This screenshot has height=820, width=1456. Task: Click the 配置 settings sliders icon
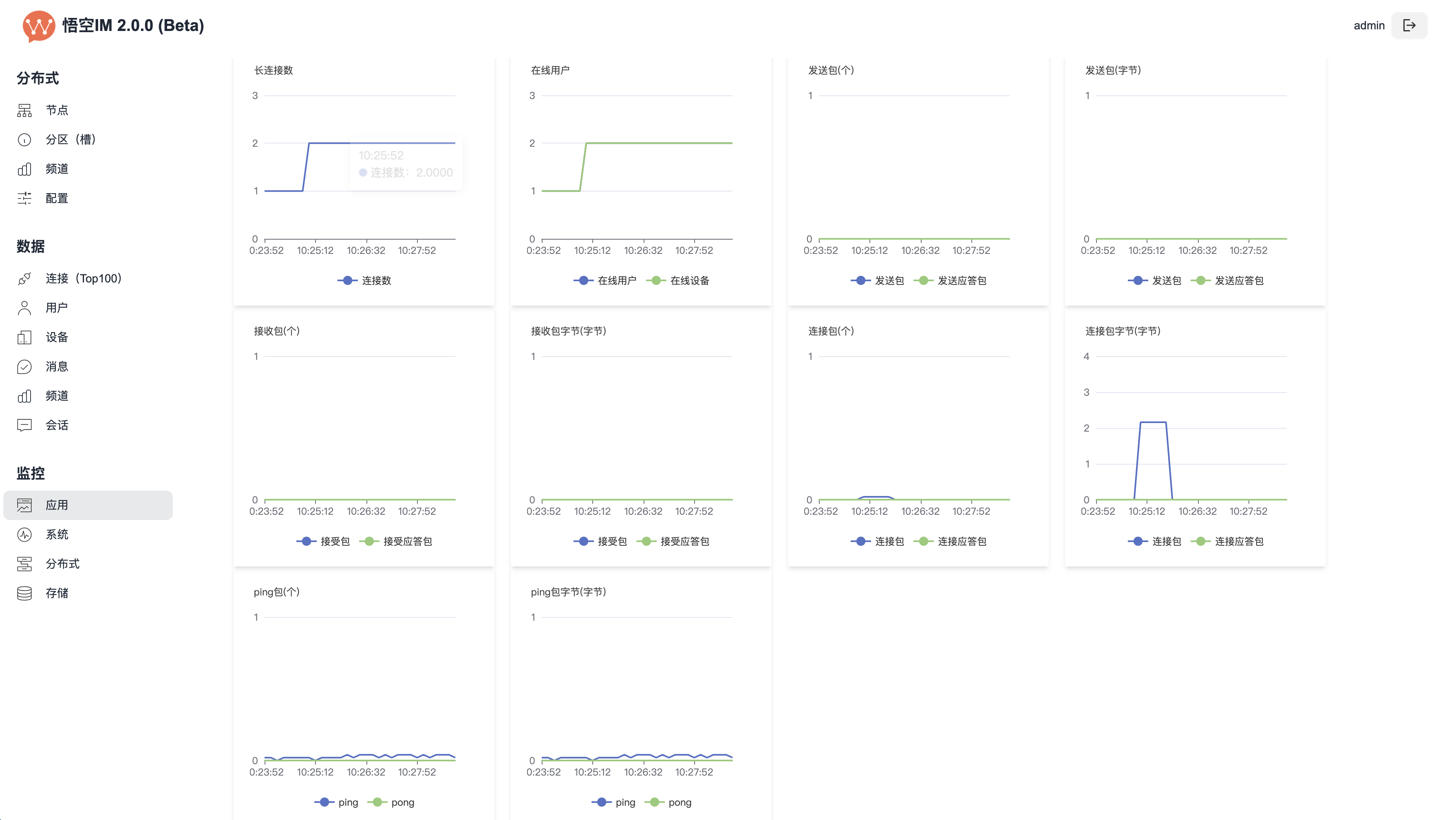tap(24, 198)
